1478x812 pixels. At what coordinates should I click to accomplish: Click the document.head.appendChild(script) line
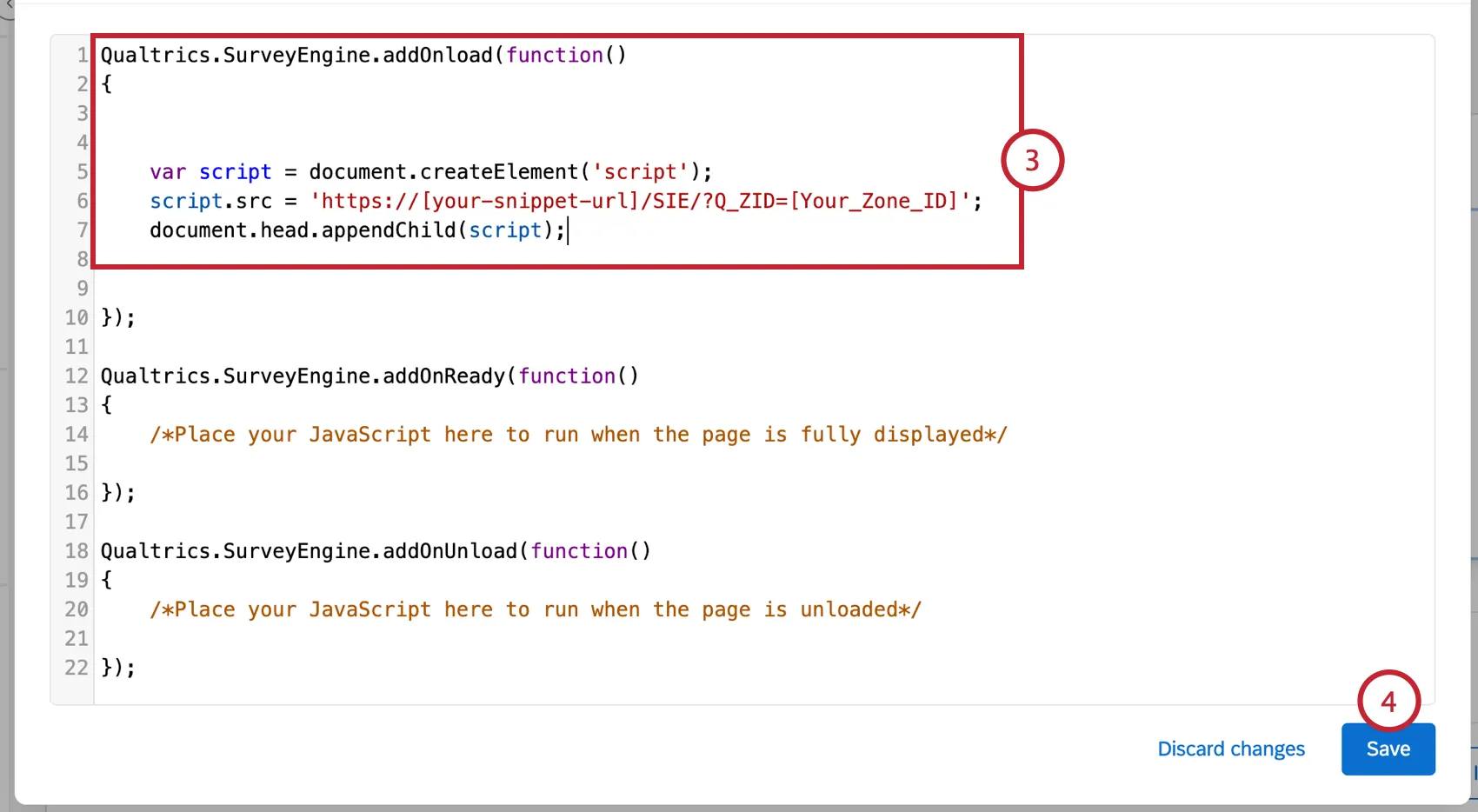click(x=357, y=230)
